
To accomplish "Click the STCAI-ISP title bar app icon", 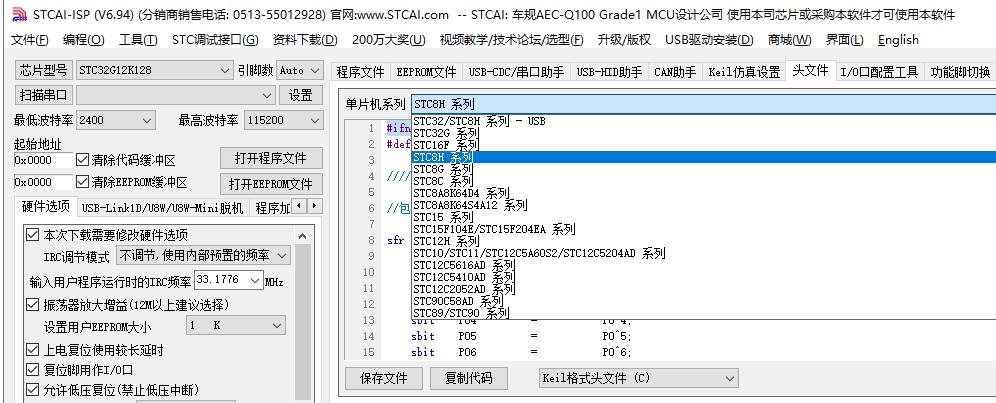I will click(x=20, y=13).
